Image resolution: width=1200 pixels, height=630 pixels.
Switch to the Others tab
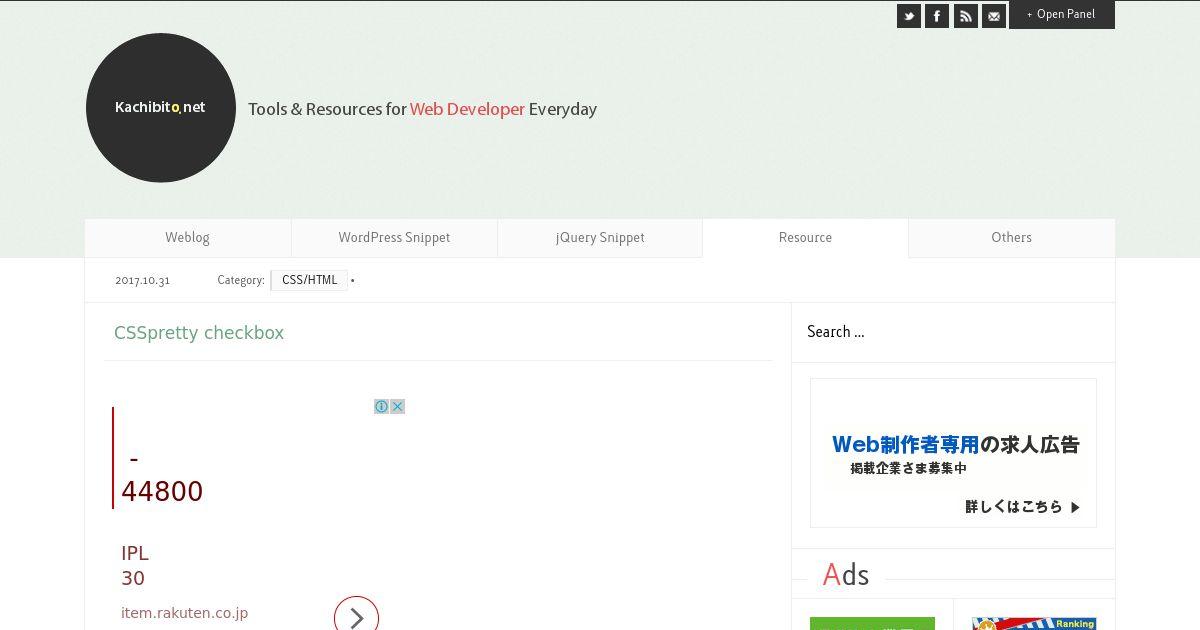coord(1011,238)
